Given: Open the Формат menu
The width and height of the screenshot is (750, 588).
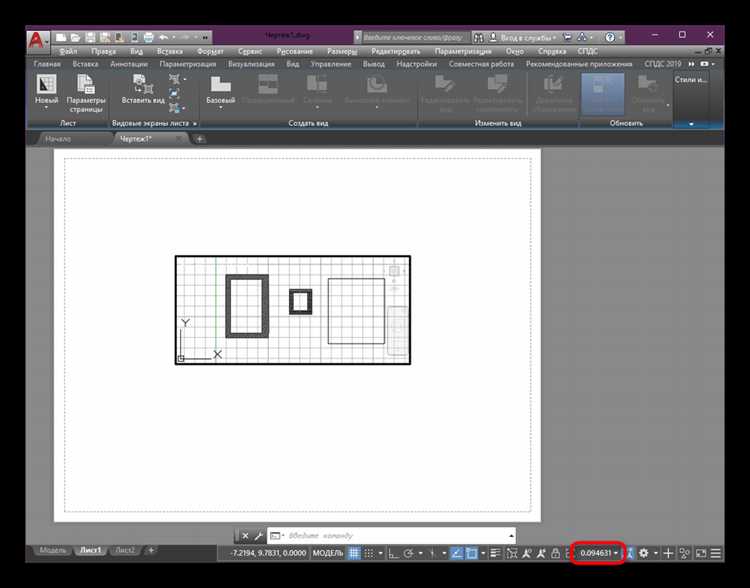Looking at the screenshot, I should pos(210,50).
